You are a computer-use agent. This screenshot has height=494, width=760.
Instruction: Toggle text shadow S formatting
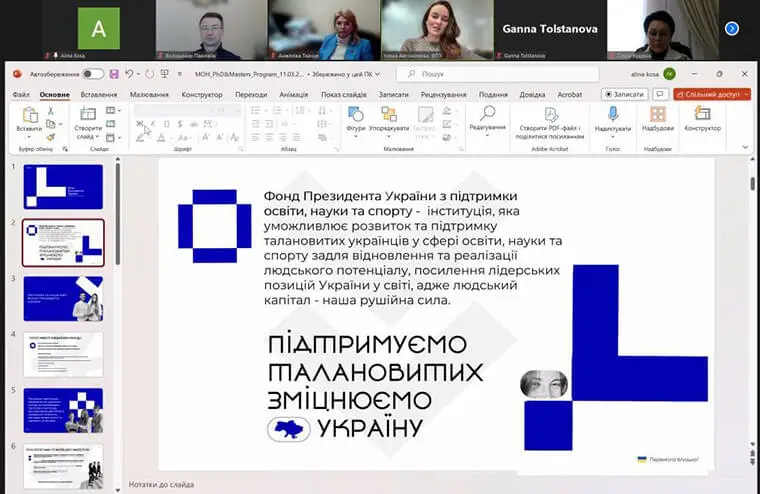point(180,124)
